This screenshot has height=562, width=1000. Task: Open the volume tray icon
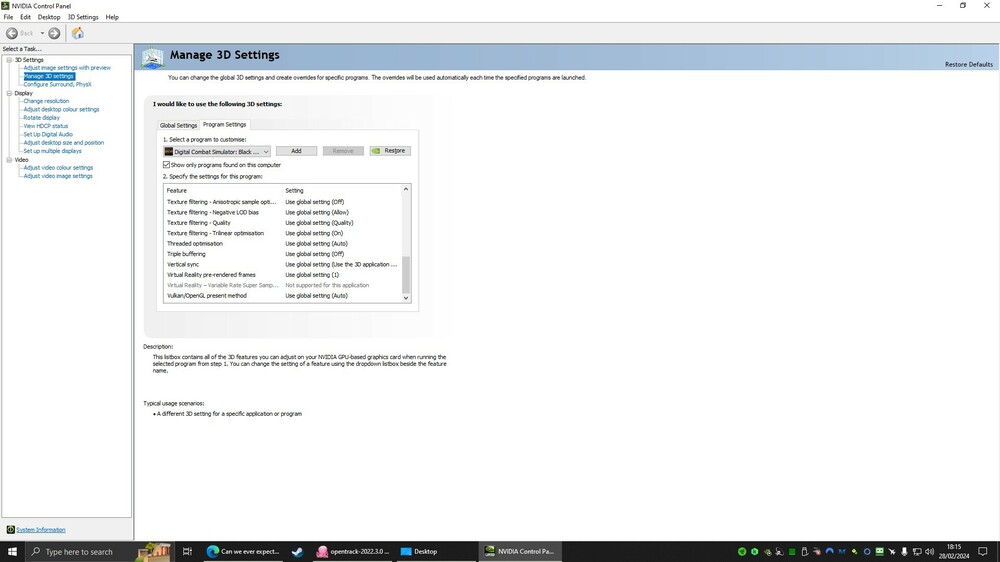[929, 552]
